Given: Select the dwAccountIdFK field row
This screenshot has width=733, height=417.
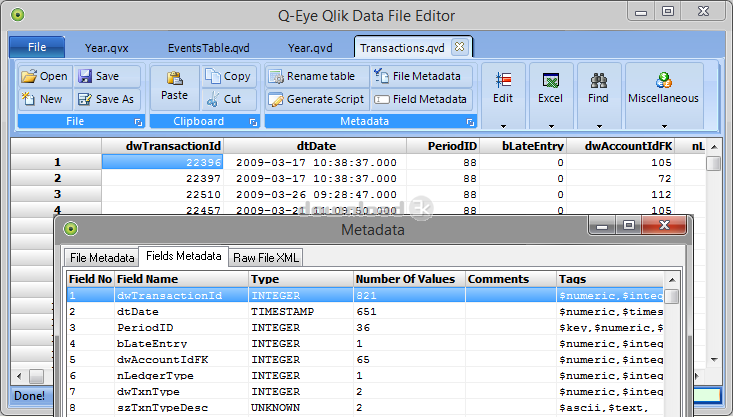Looking at the screenshot, I should (x=365, y=359).
